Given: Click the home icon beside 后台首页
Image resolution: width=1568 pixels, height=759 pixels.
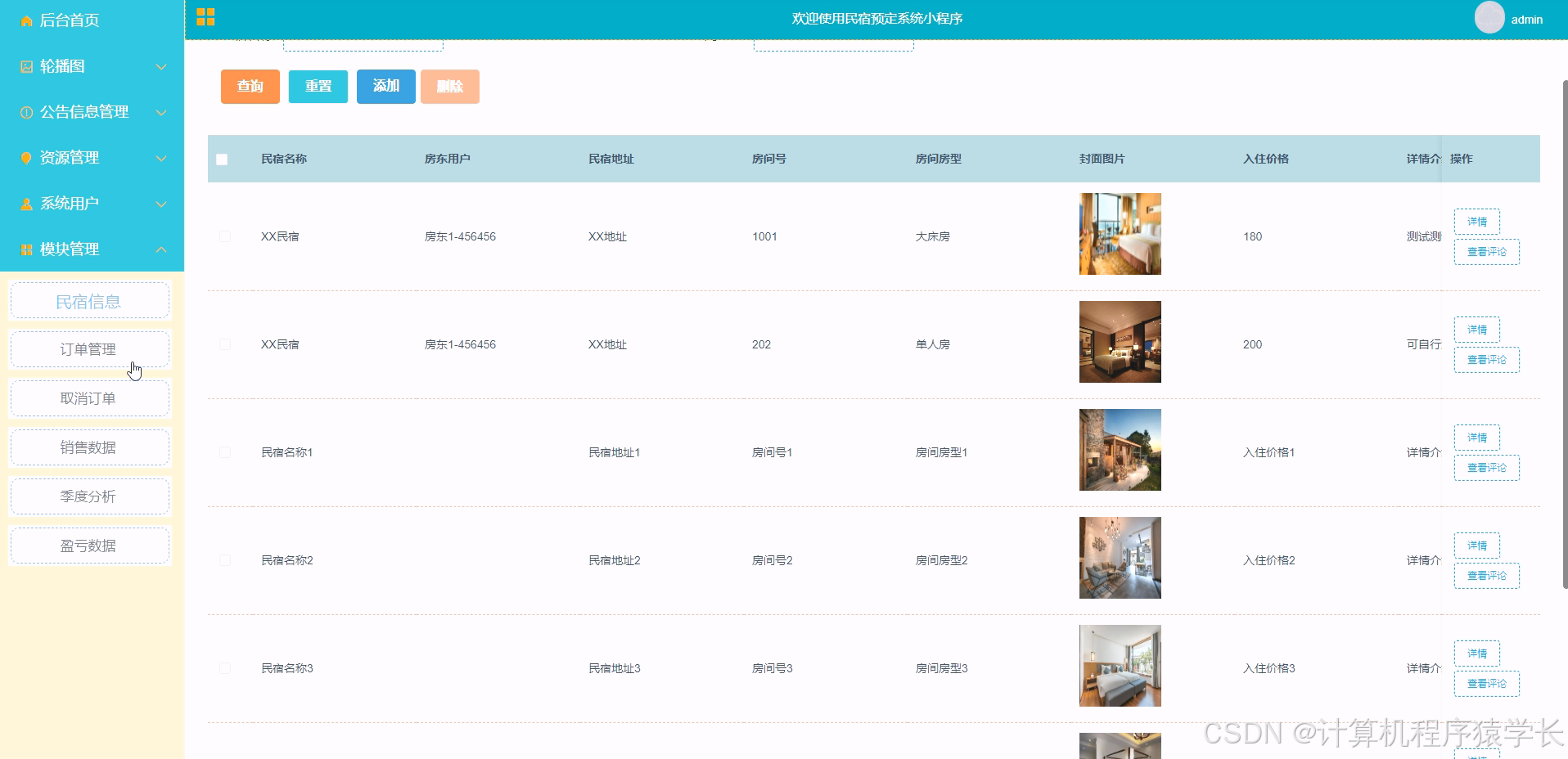Looking at the screenshot, I should (26, 20).
